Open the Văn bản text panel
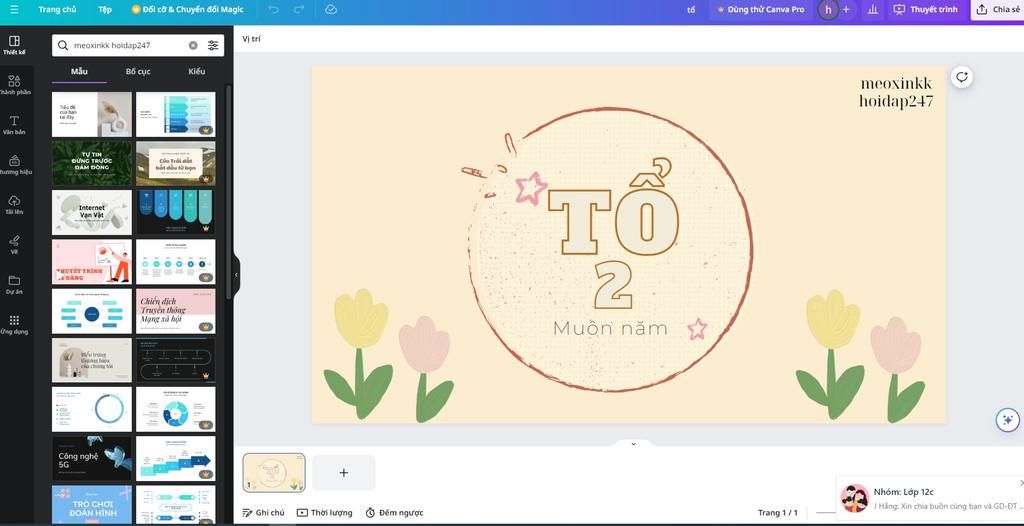This screenshot has height=526, width=1024. tap(14, 125)
